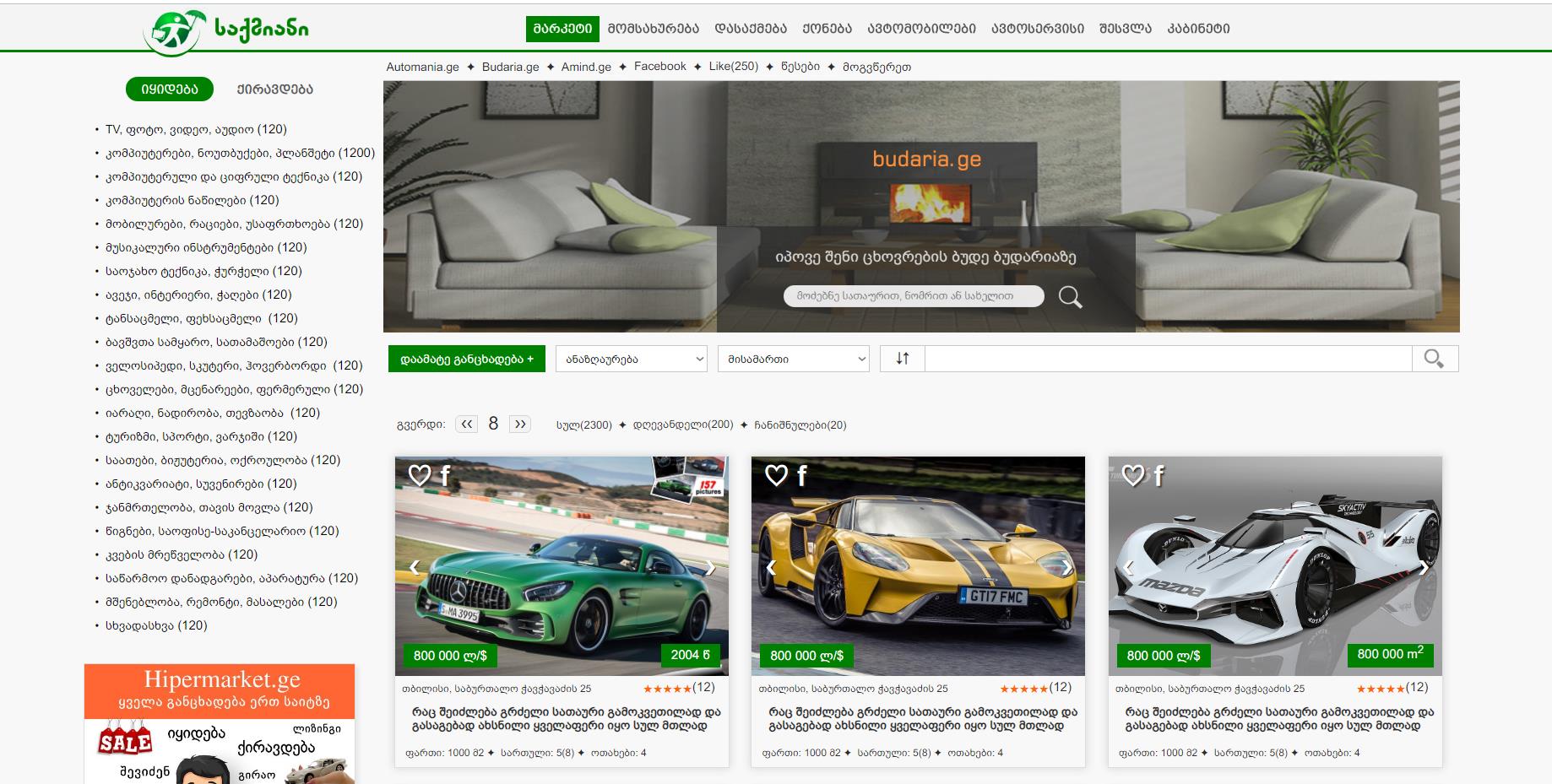Share the yellow Ford GT listing on Facebook

(801, 477)
